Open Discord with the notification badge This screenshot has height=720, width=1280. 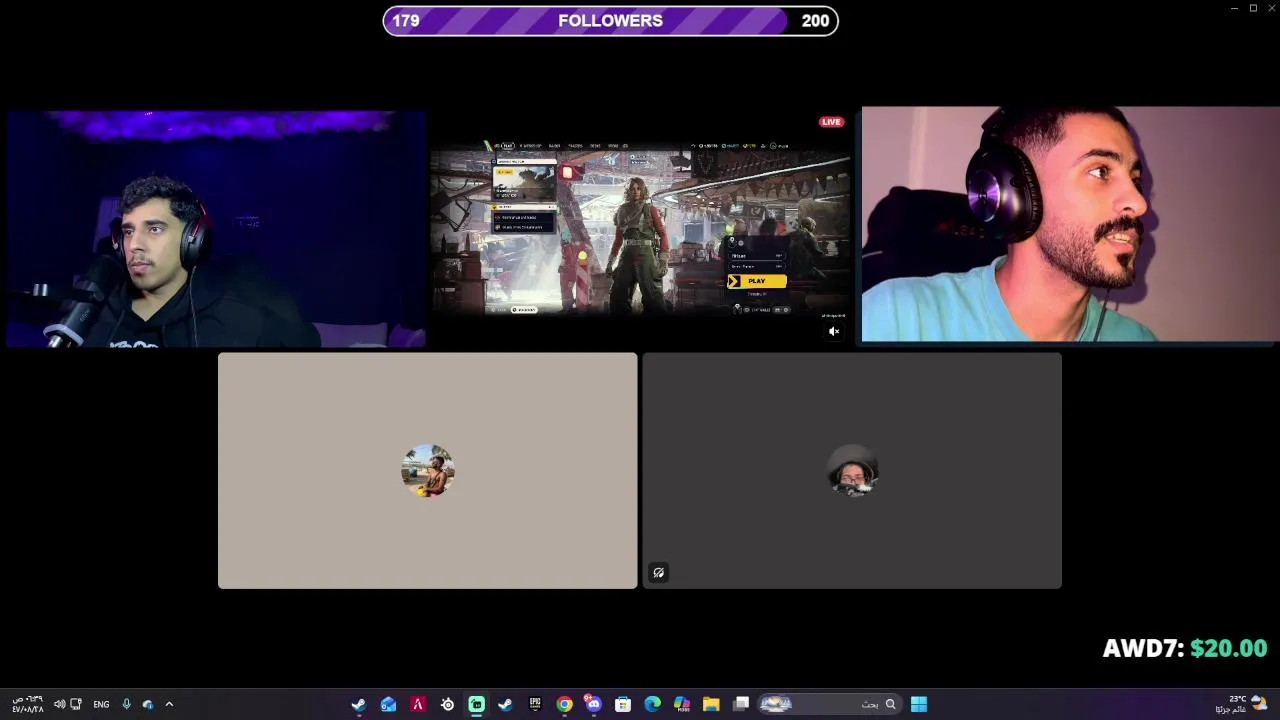click(593, 705)
